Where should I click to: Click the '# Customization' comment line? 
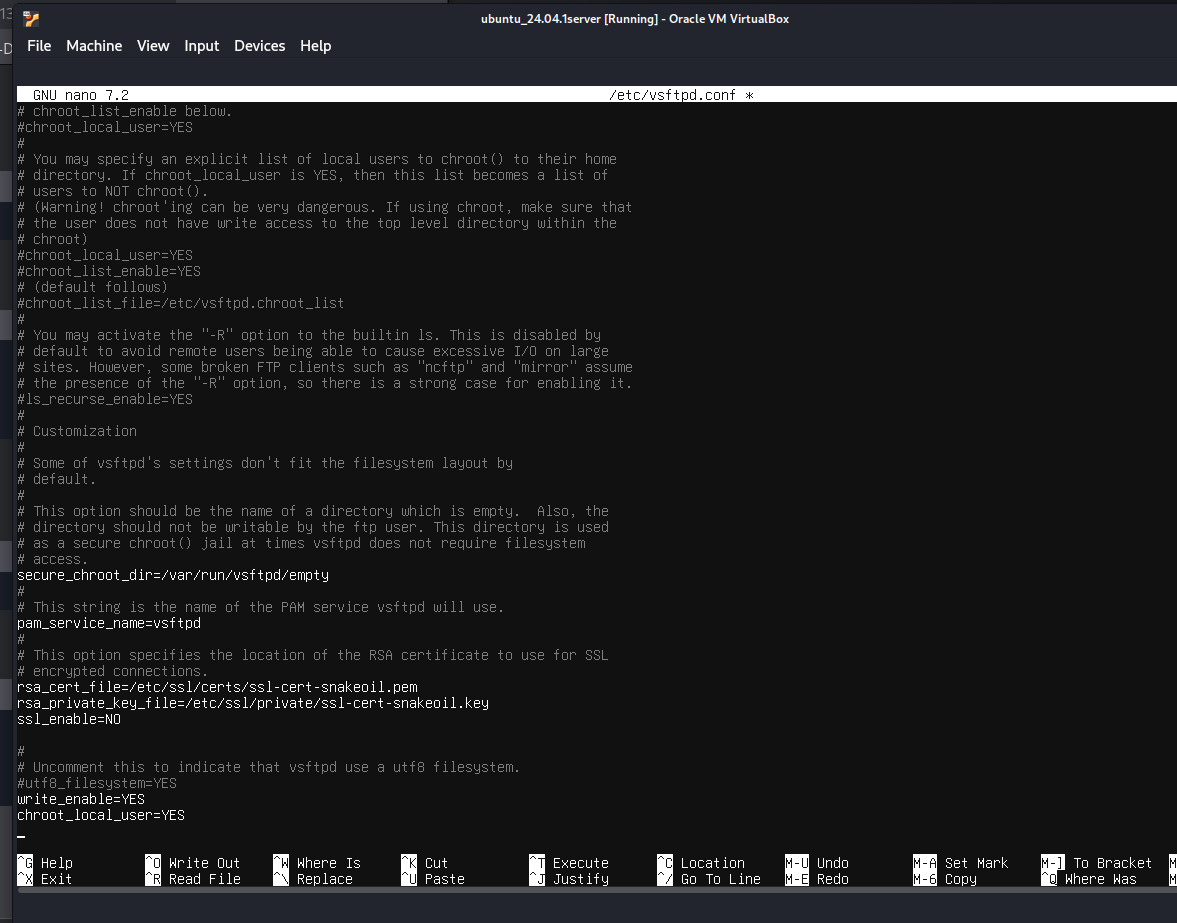[77, 431]
